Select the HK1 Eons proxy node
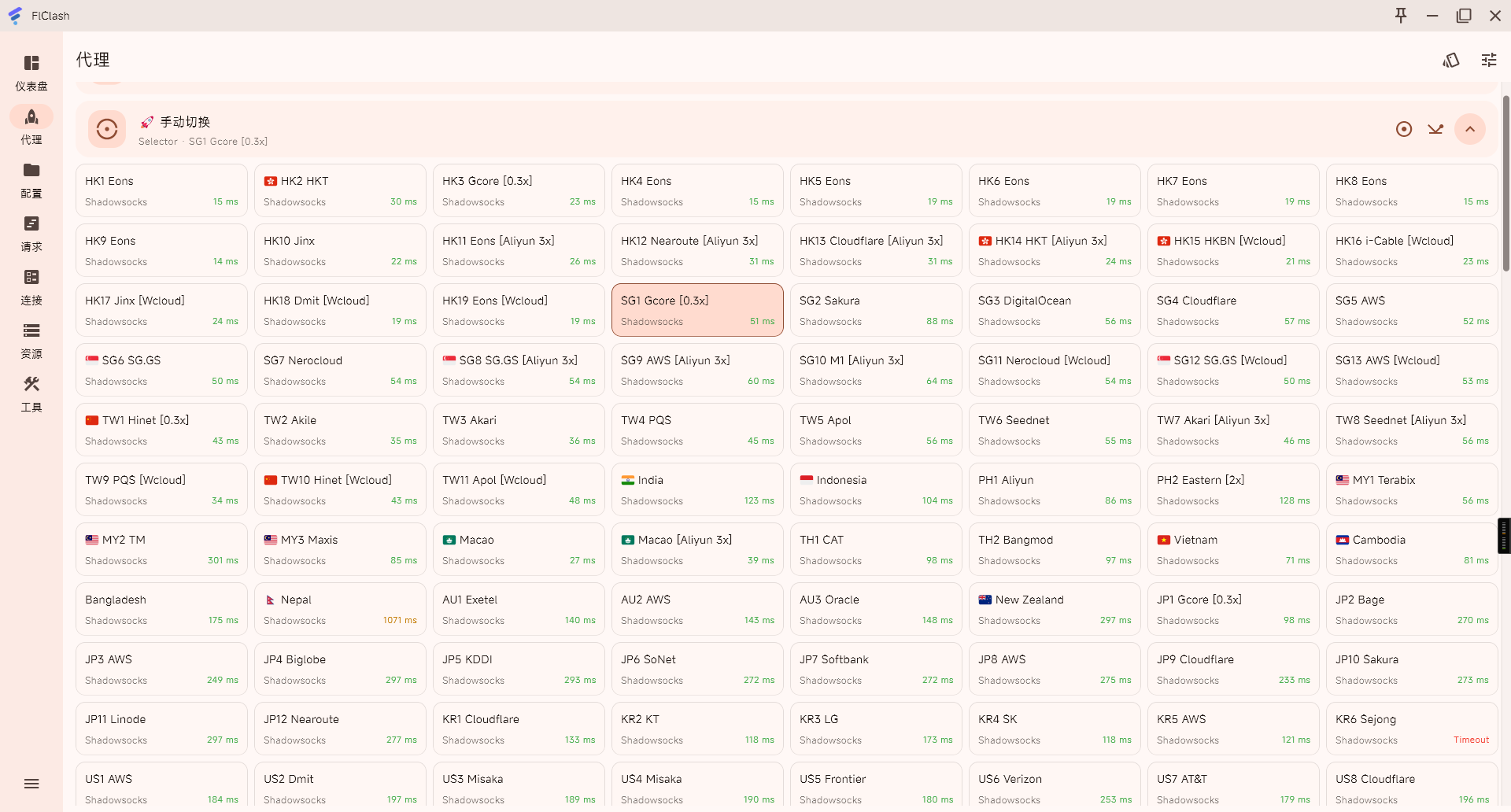 coord(161,190)
